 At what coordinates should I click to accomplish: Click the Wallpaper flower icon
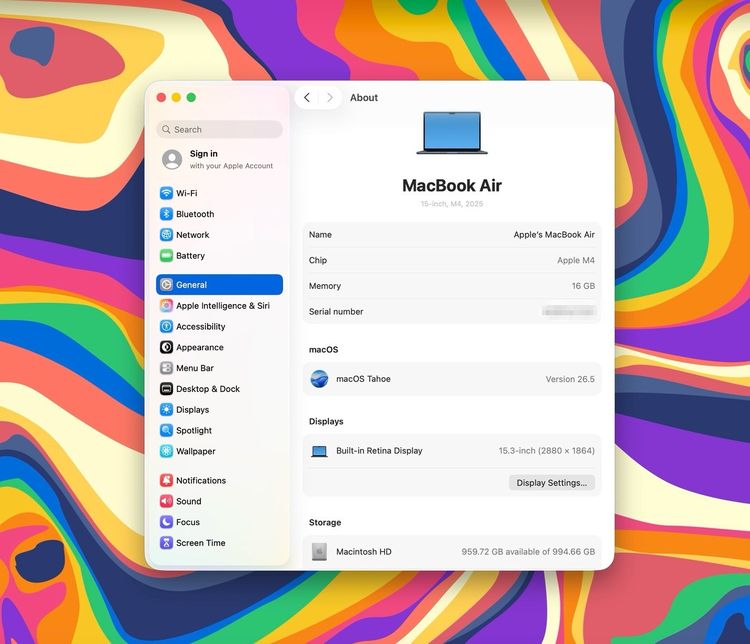pos(166,451)
